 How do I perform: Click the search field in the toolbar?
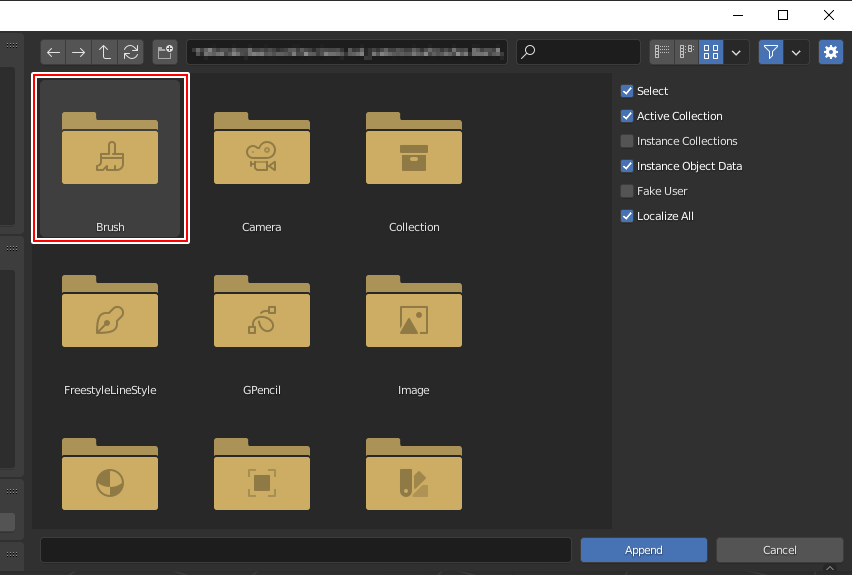tap(578, 52)
